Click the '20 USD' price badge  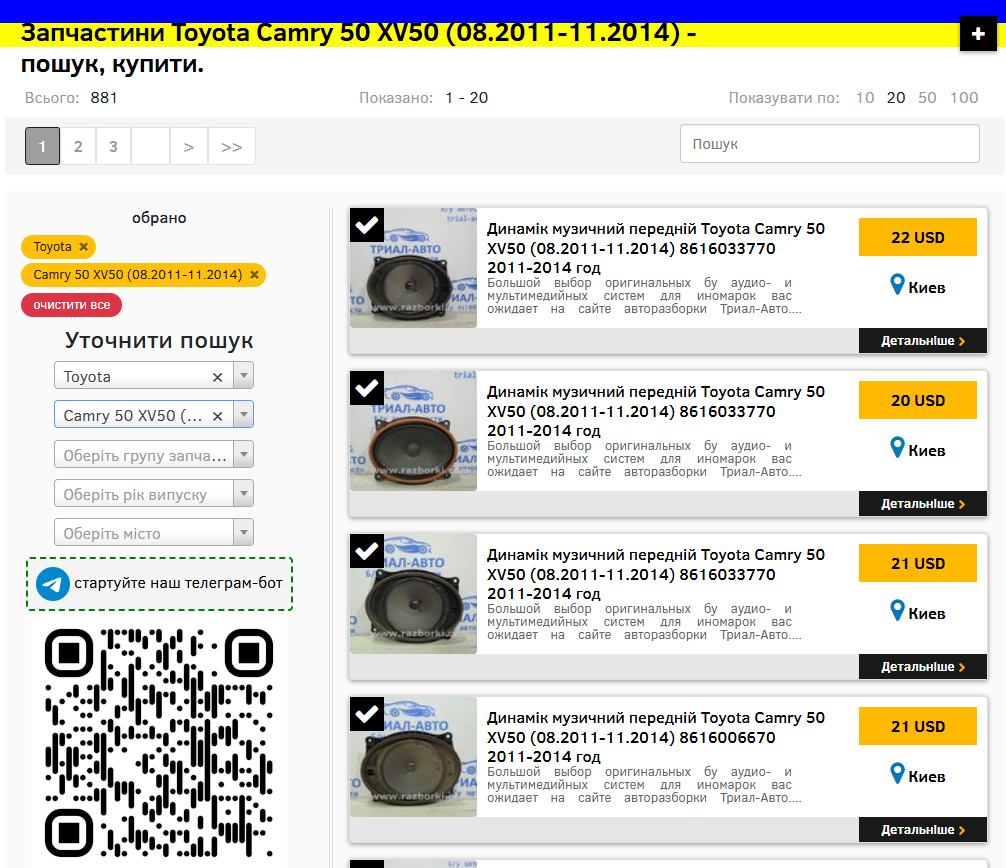pyautogui.click(x=917, y=400)
